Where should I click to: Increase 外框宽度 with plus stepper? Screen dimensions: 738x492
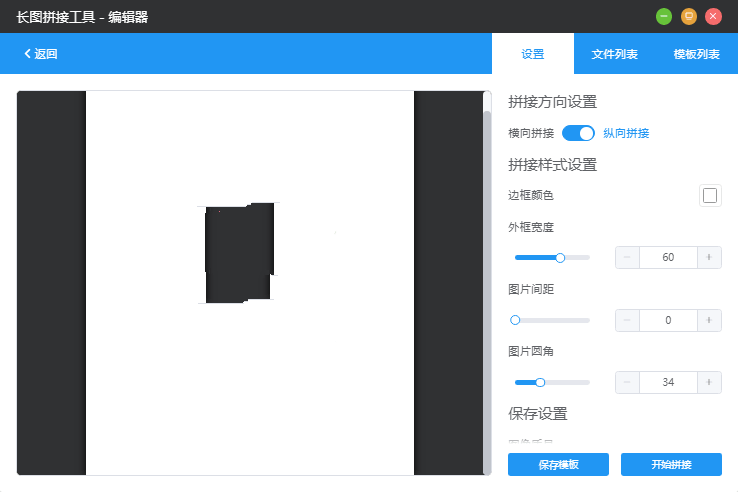tap(709, 258)
